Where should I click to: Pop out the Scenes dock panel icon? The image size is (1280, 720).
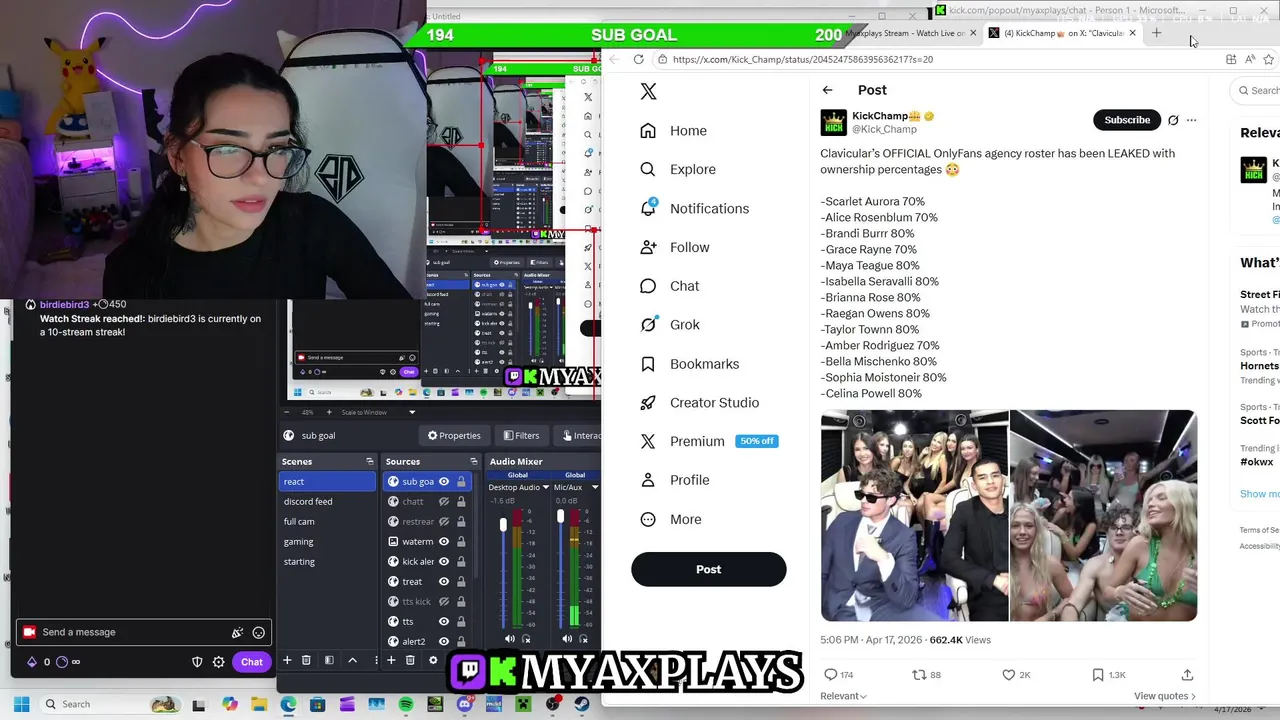tap(370, 461)
